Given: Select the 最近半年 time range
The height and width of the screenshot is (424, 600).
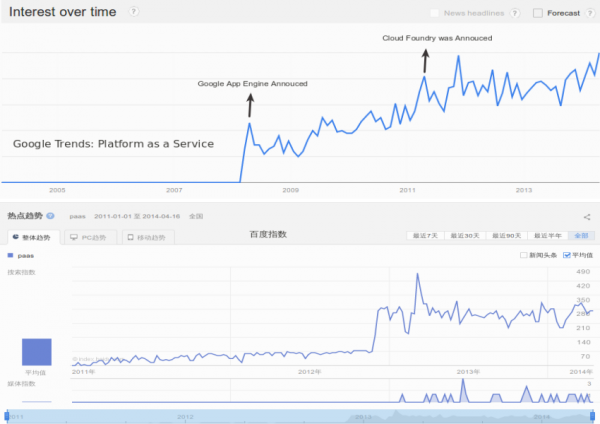Looking at the screenshot, I should [x=548, y=235].
